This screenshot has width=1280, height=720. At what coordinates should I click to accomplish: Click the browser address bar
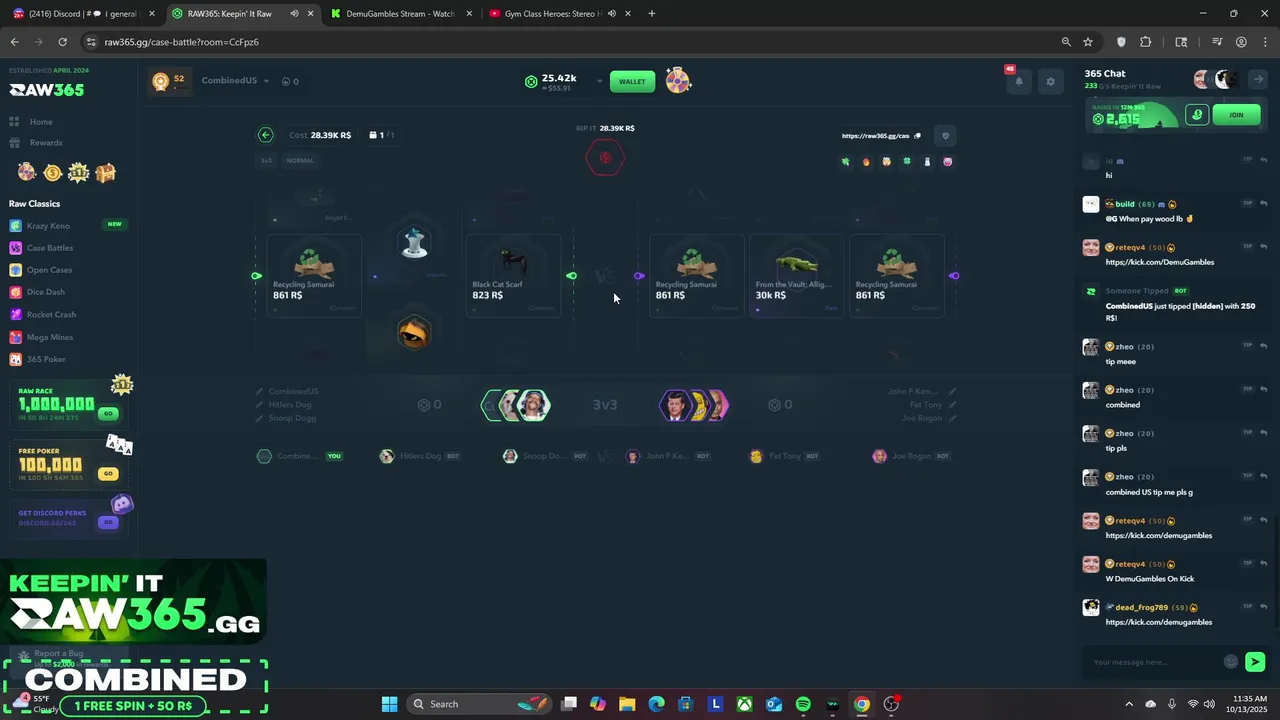pyautogui.click(x=570, y=42)
